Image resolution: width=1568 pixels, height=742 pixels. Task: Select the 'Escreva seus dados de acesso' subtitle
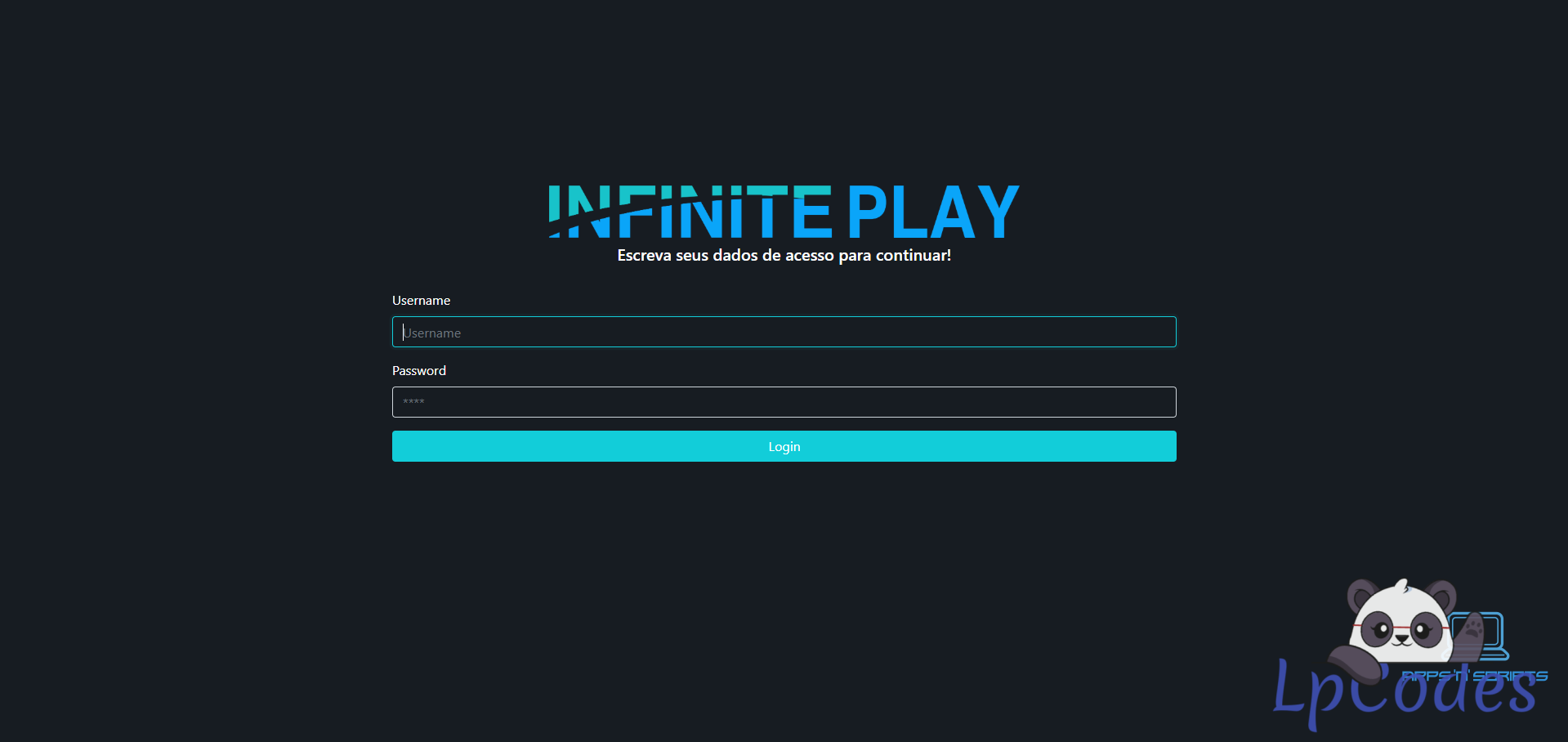coord(784,256)
